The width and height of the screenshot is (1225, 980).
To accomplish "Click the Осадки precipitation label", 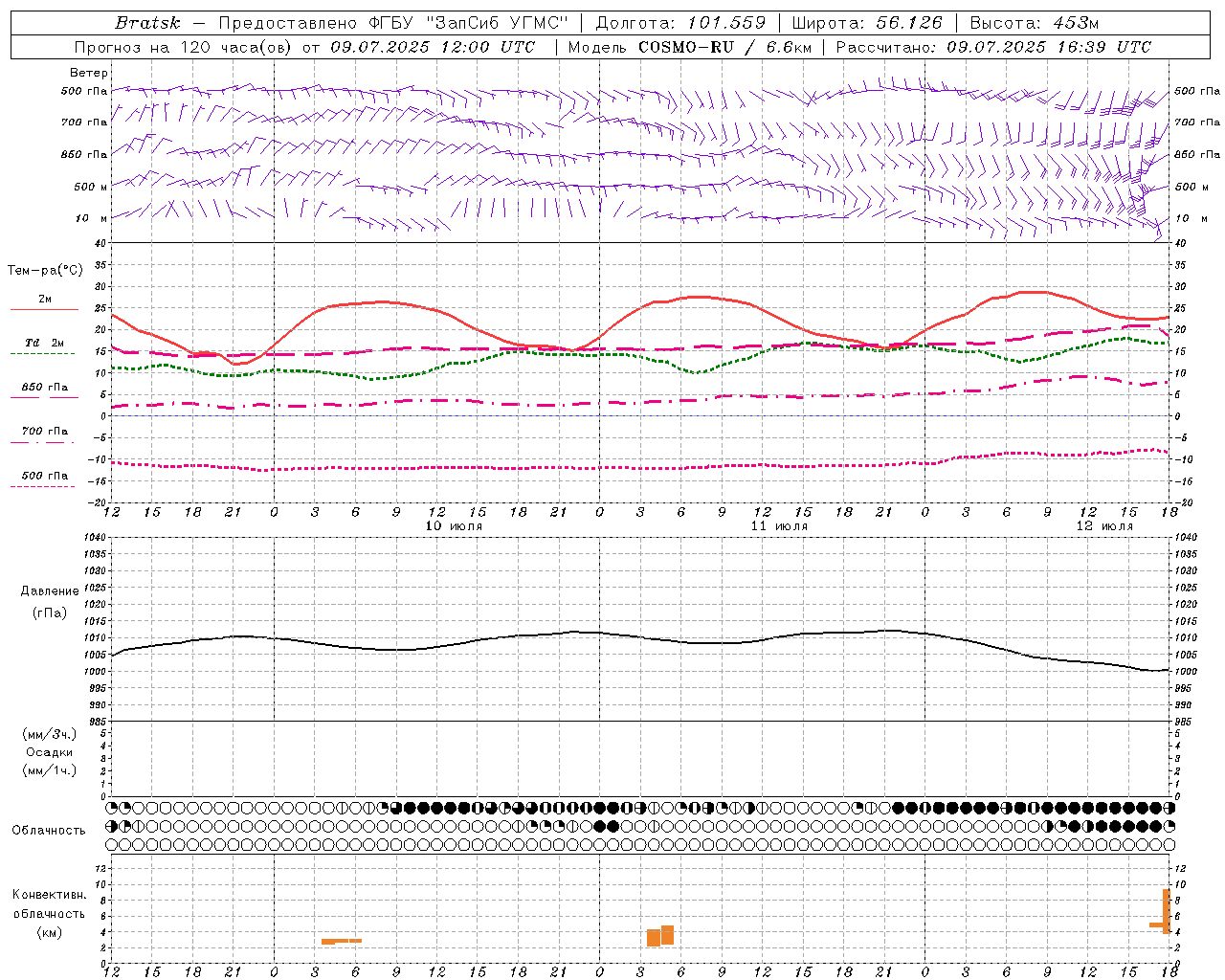I will pos(50,752).
